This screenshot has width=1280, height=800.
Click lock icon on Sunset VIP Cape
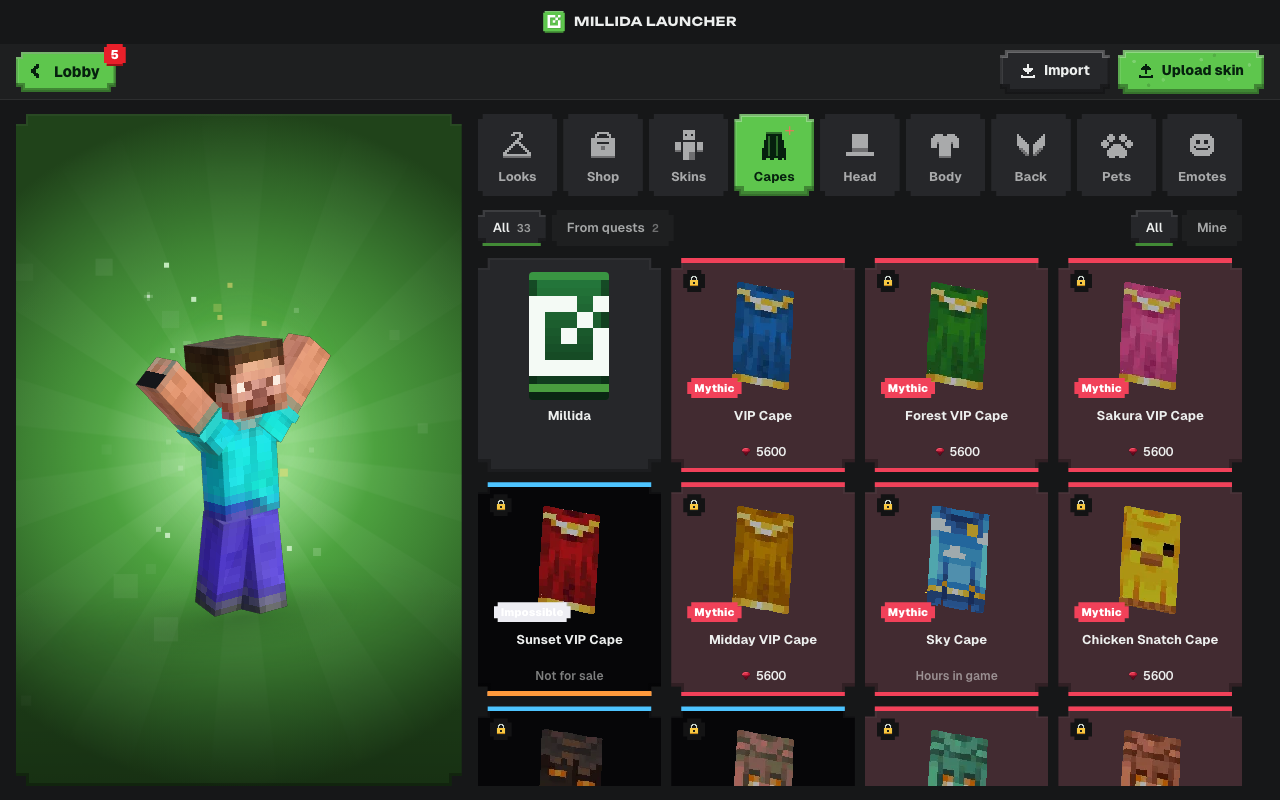(501, 505)
